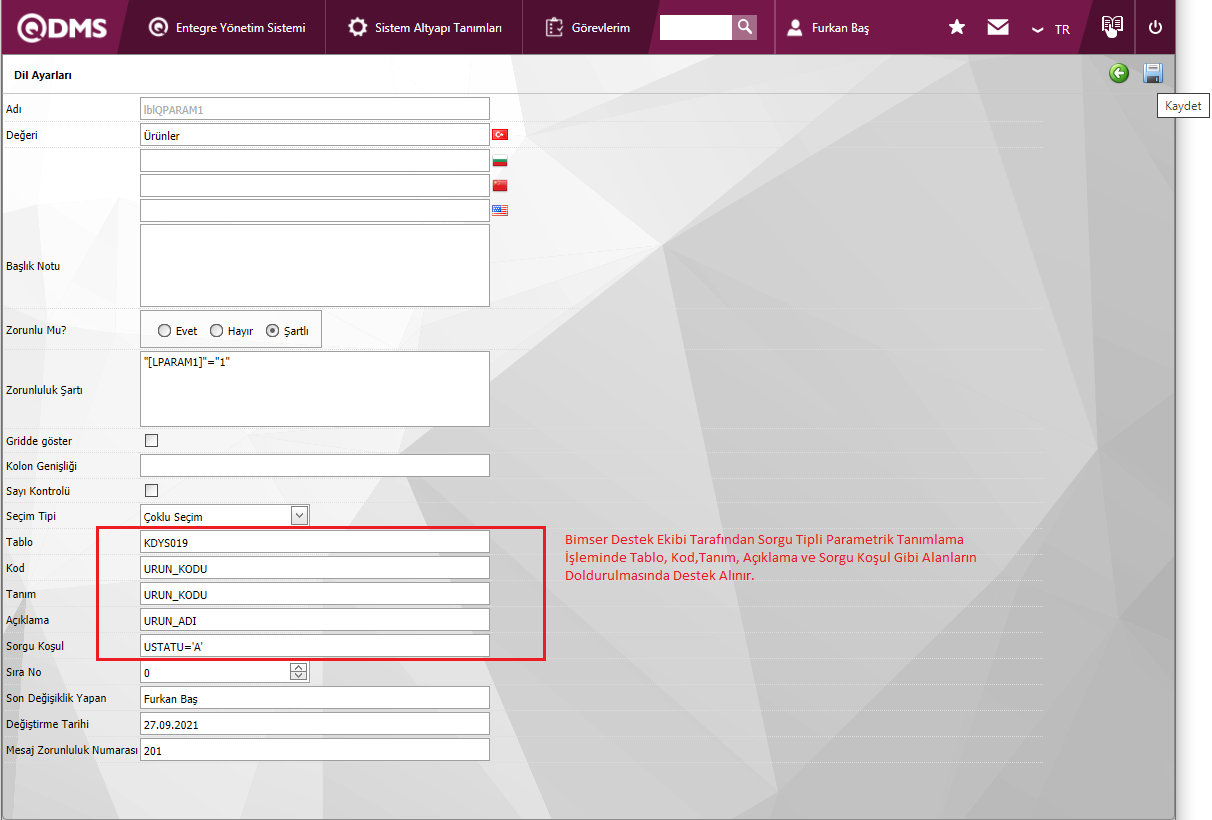
Task: Click the Görevlerim clipboard icon
Action: (555, 28)
